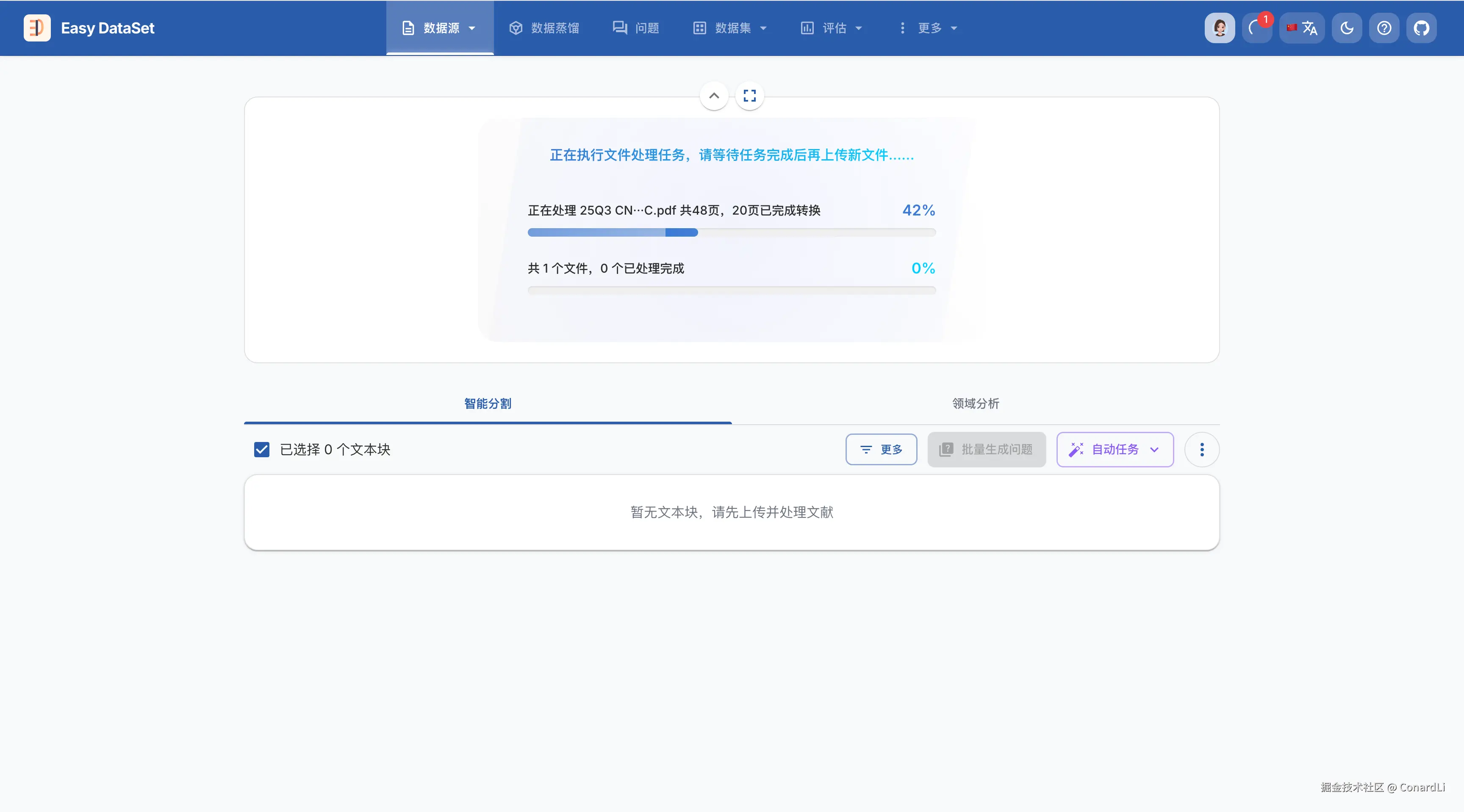This screenshot has height=812, width=1464.
Task: Click the 更多 filter button
Action: tap(881, 450)
